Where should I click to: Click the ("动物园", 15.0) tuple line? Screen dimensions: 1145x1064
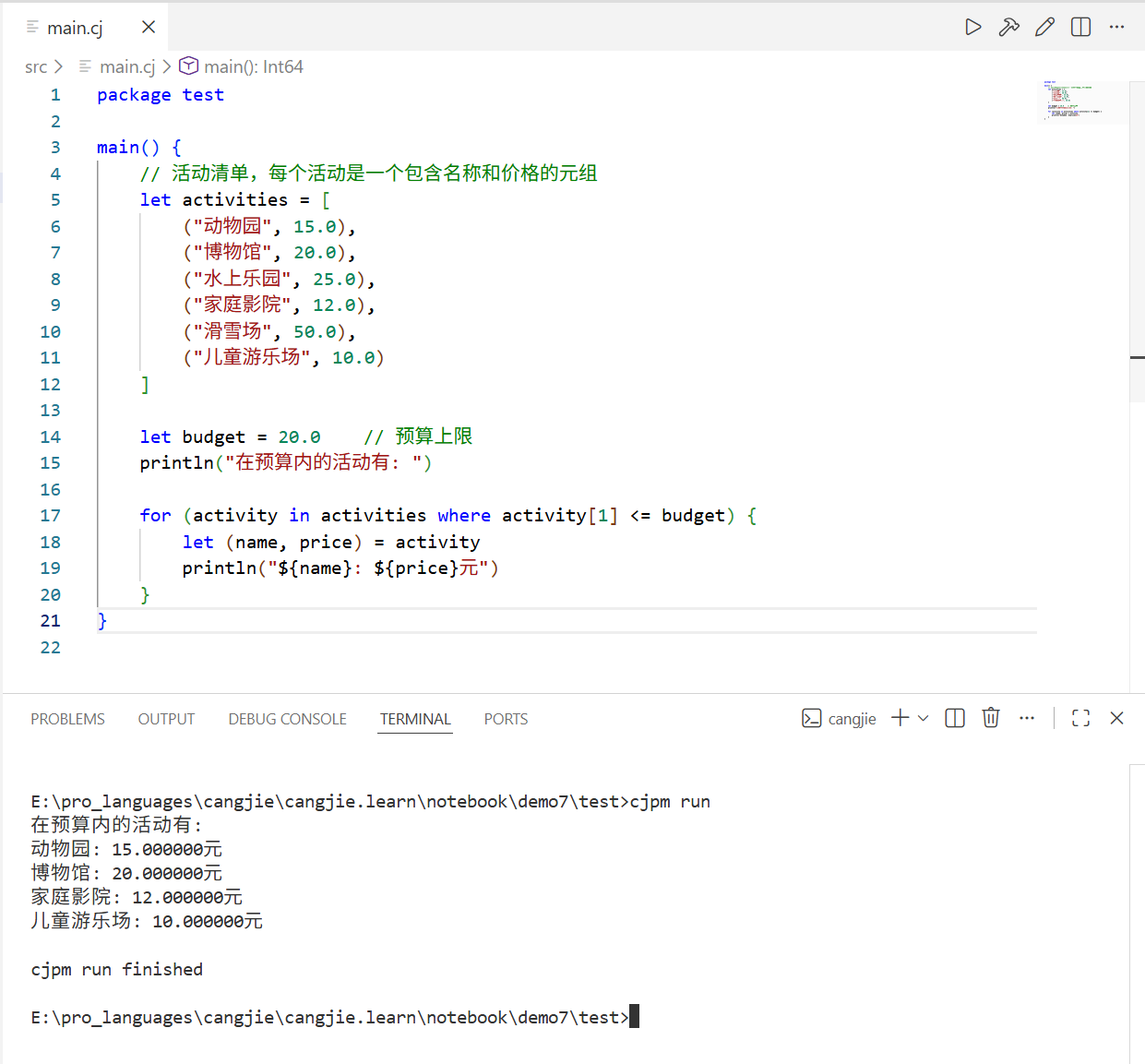tap(269, 227)
